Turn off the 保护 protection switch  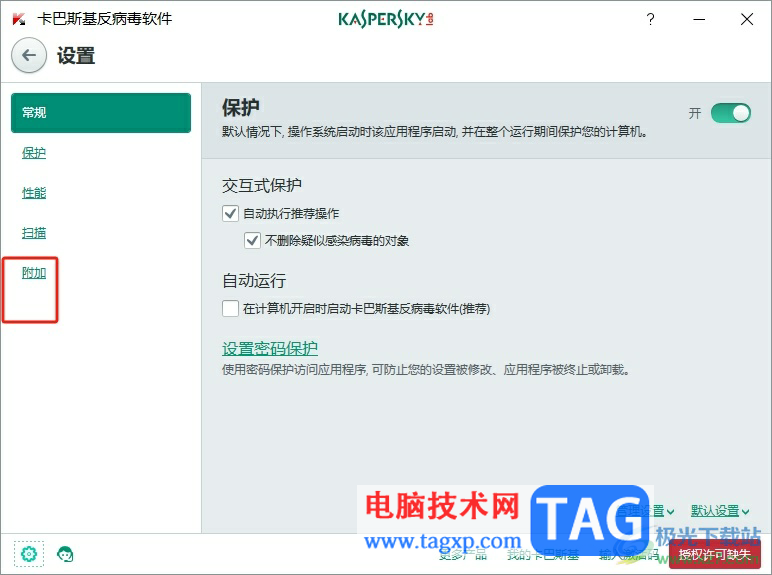(x=731, y=113)
